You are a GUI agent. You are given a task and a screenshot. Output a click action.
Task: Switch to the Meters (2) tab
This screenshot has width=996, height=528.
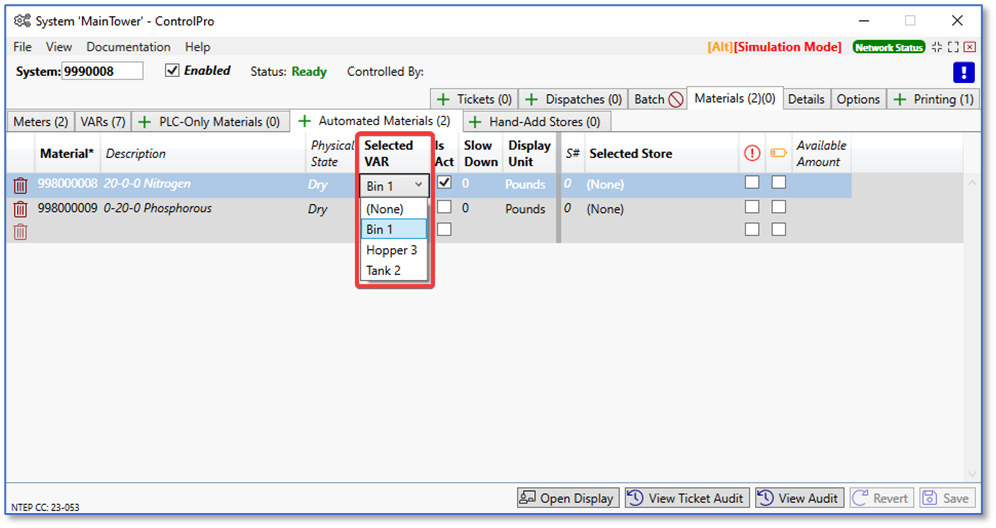40,122
